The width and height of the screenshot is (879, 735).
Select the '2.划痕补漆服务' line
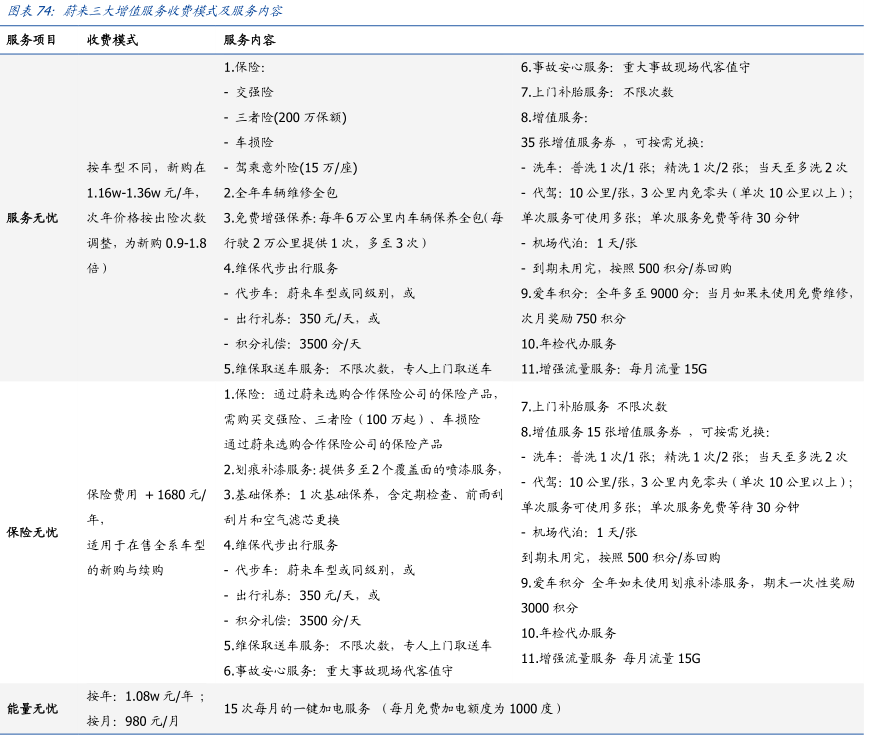point(363,469)
